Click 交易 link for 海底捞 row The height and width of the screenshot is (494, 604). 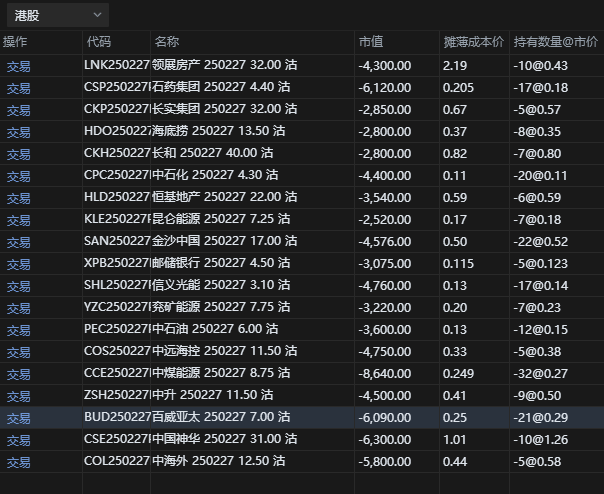[x=18, y=132]
